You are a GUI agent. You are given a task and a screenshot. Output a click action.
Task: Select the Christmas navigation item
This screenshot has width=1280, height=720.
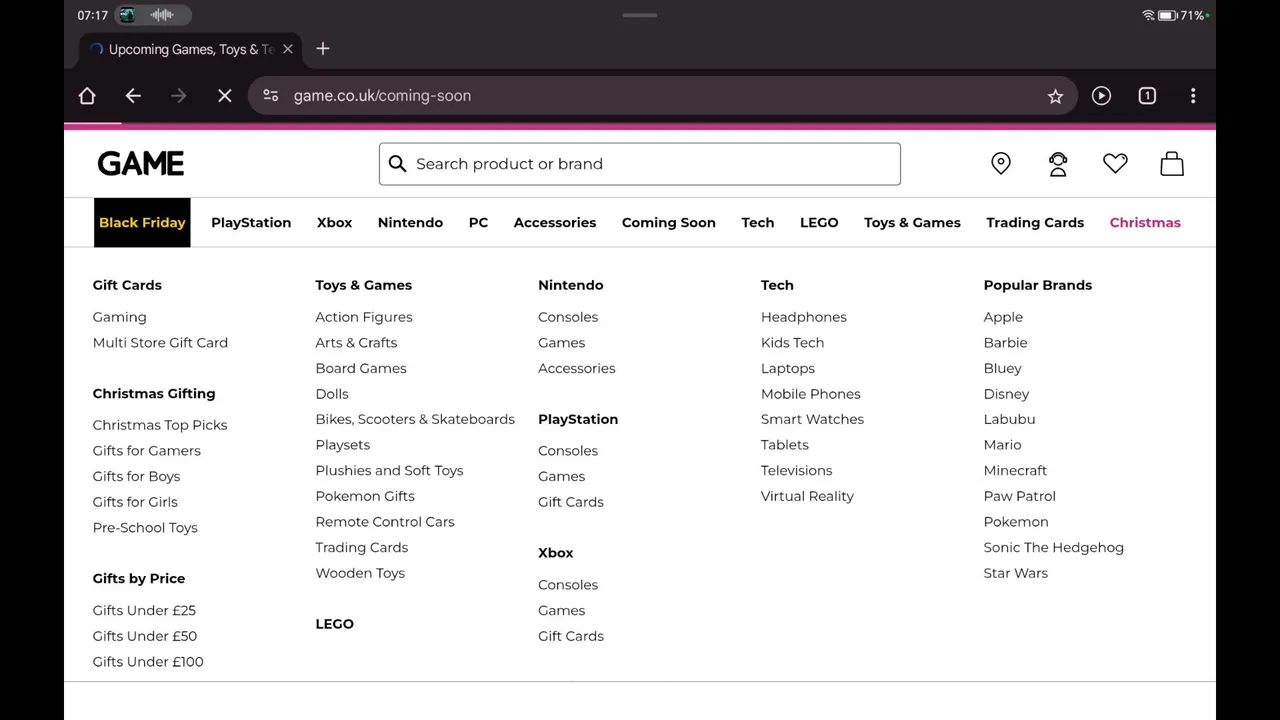pyautogui.click(x=1145, y=223)
